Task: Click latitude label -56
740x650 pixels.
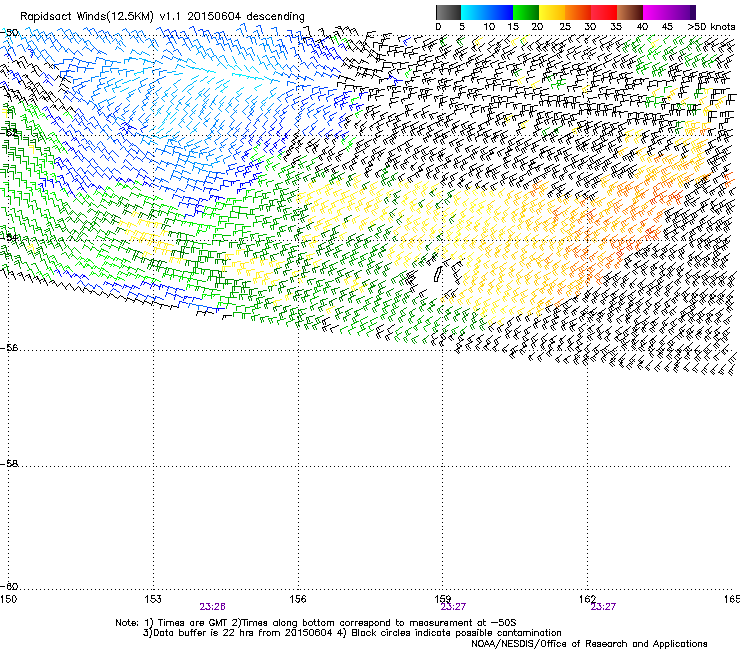Action: [x=9, y=347]
